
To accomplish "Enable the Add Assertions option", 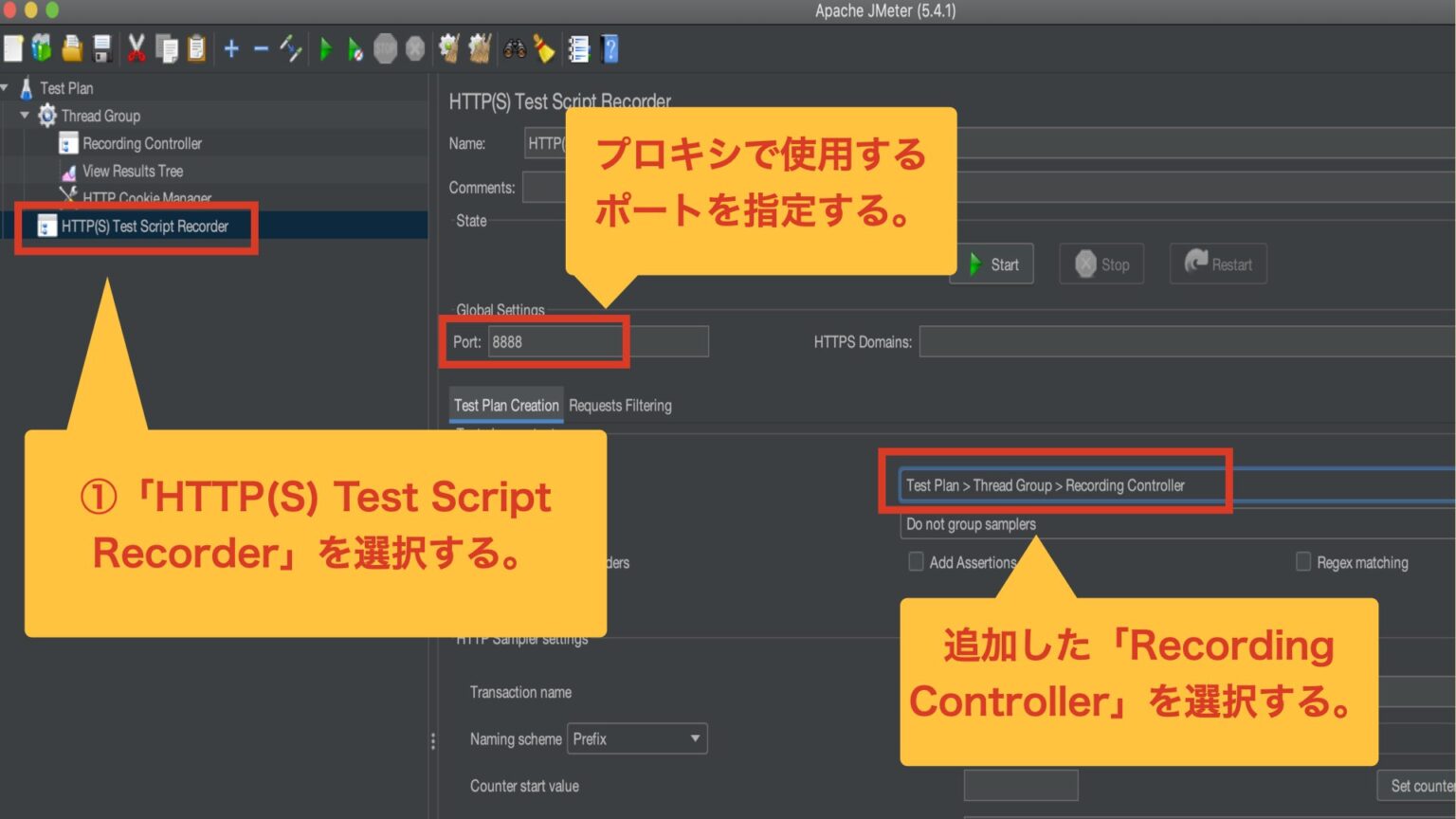I will (916, 561).
